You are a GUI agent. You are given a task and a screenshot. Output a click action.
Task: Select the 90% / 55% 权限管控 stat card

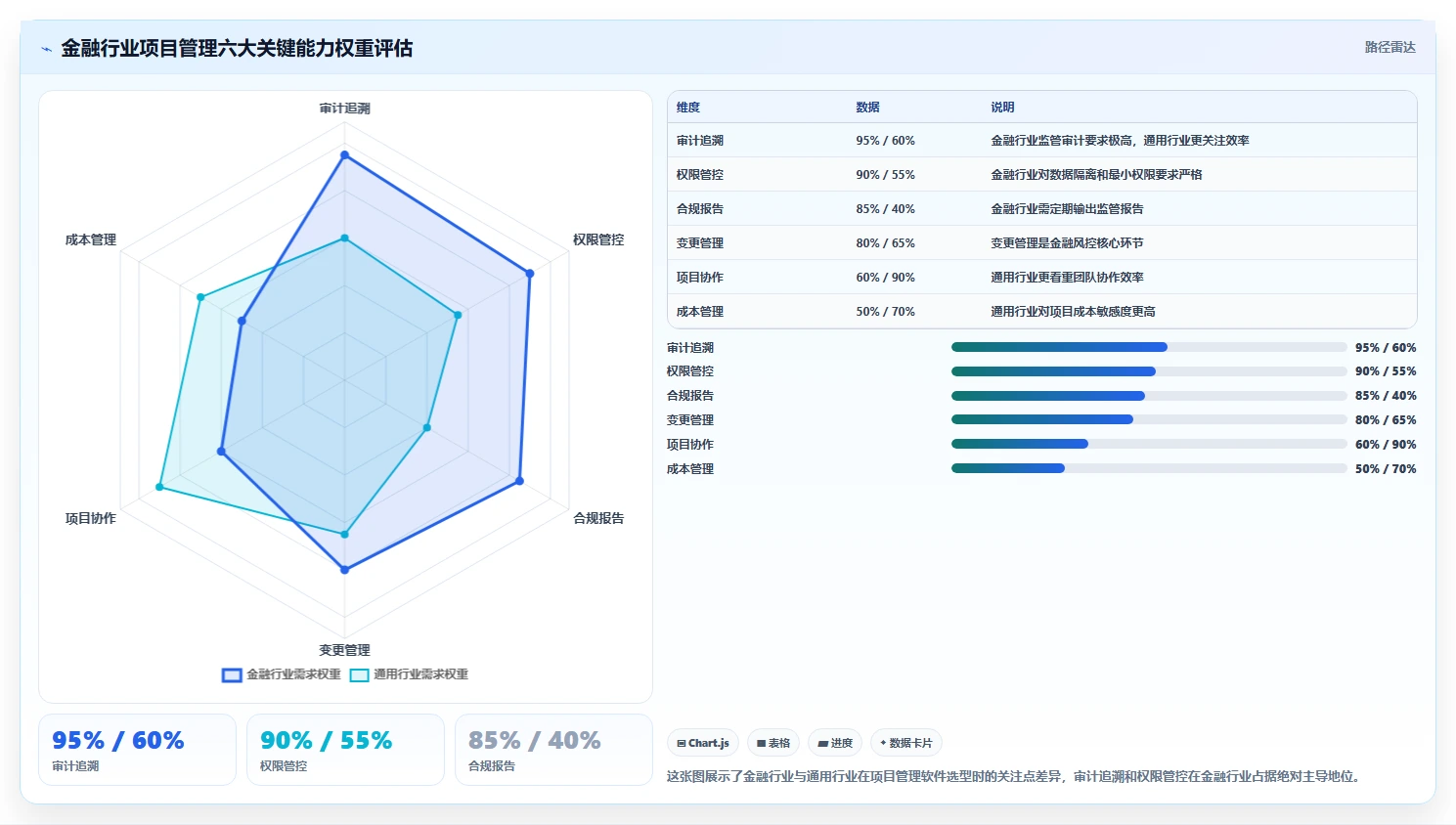345,750
